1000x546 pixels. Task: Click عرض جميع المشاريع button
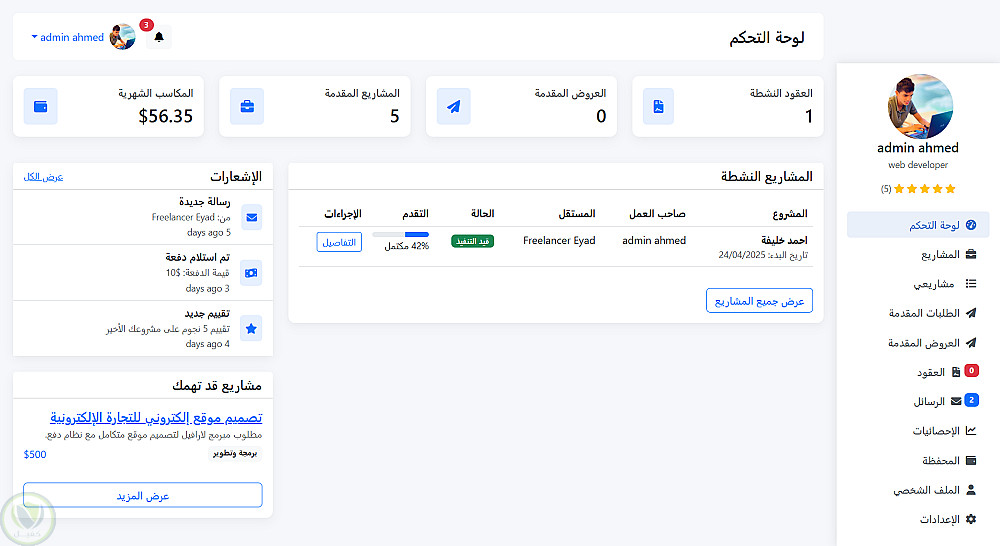tap(759, 301)
